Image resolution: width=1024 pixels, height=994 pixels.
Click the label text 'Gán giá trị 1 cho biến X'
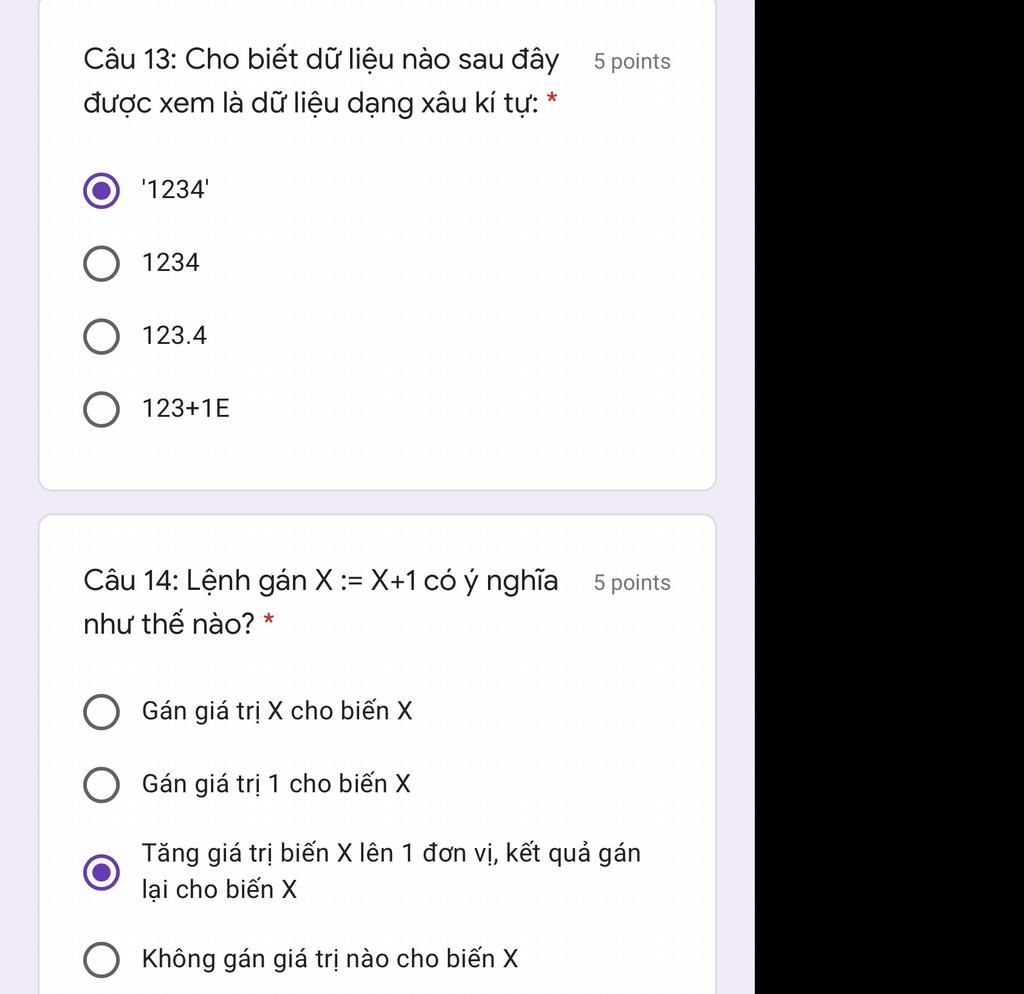click(x=276, y=784)
